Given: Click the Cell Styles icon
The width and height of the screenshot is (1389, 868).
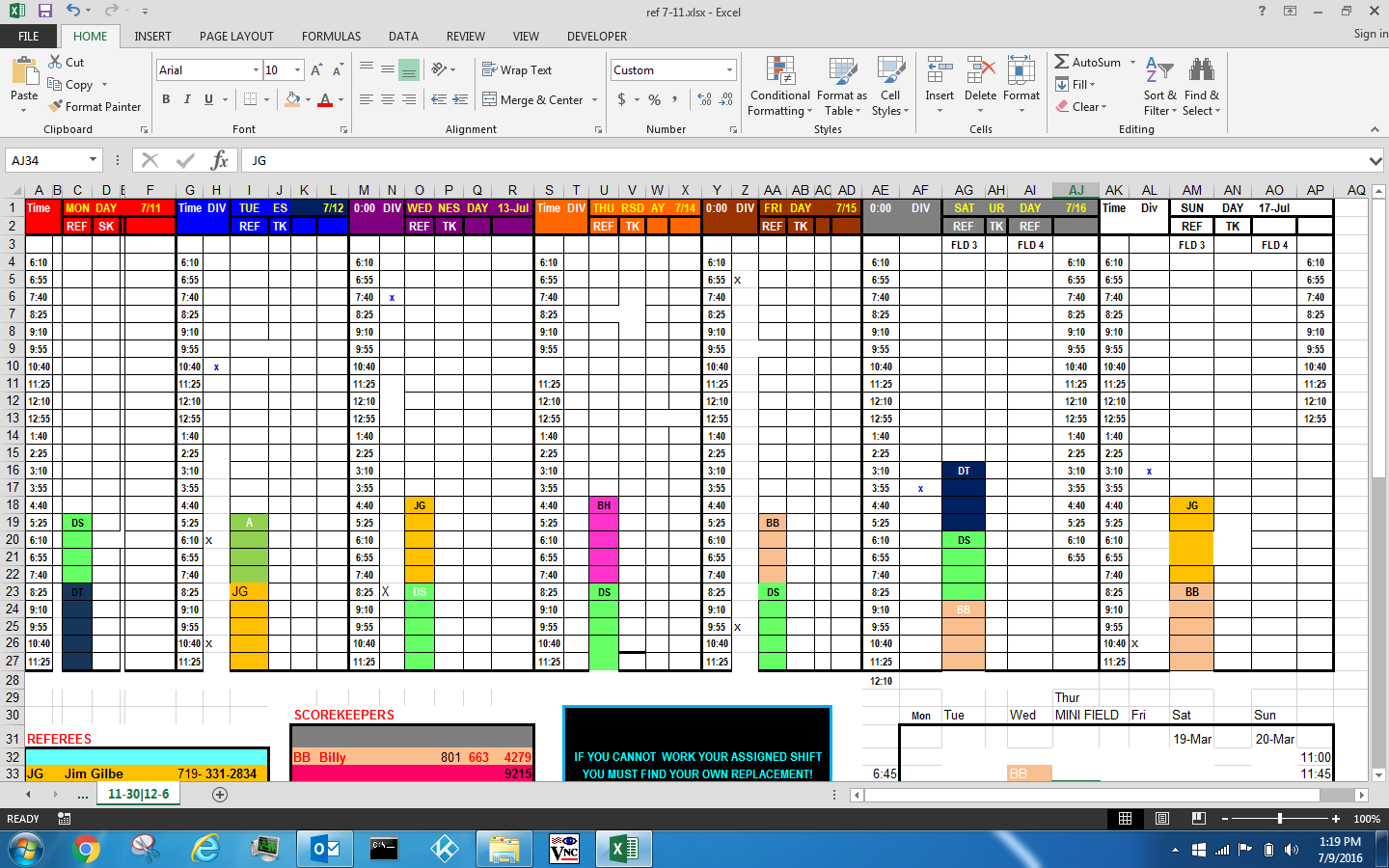Looking at the screenshot, I should 889,87.
